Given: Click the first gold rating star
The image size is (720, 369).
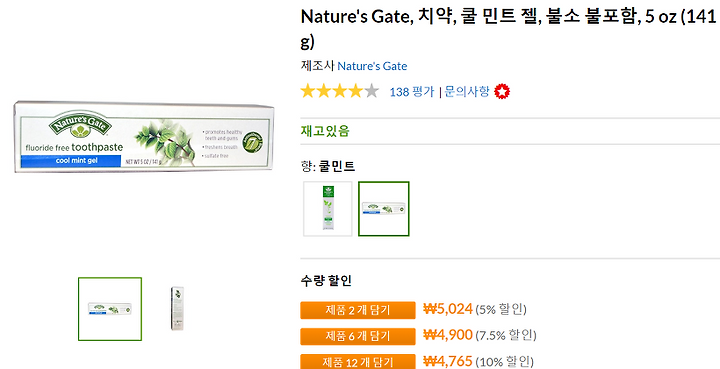Looking at the screenshot, I should pyautogui.click(x=308, y=91).
